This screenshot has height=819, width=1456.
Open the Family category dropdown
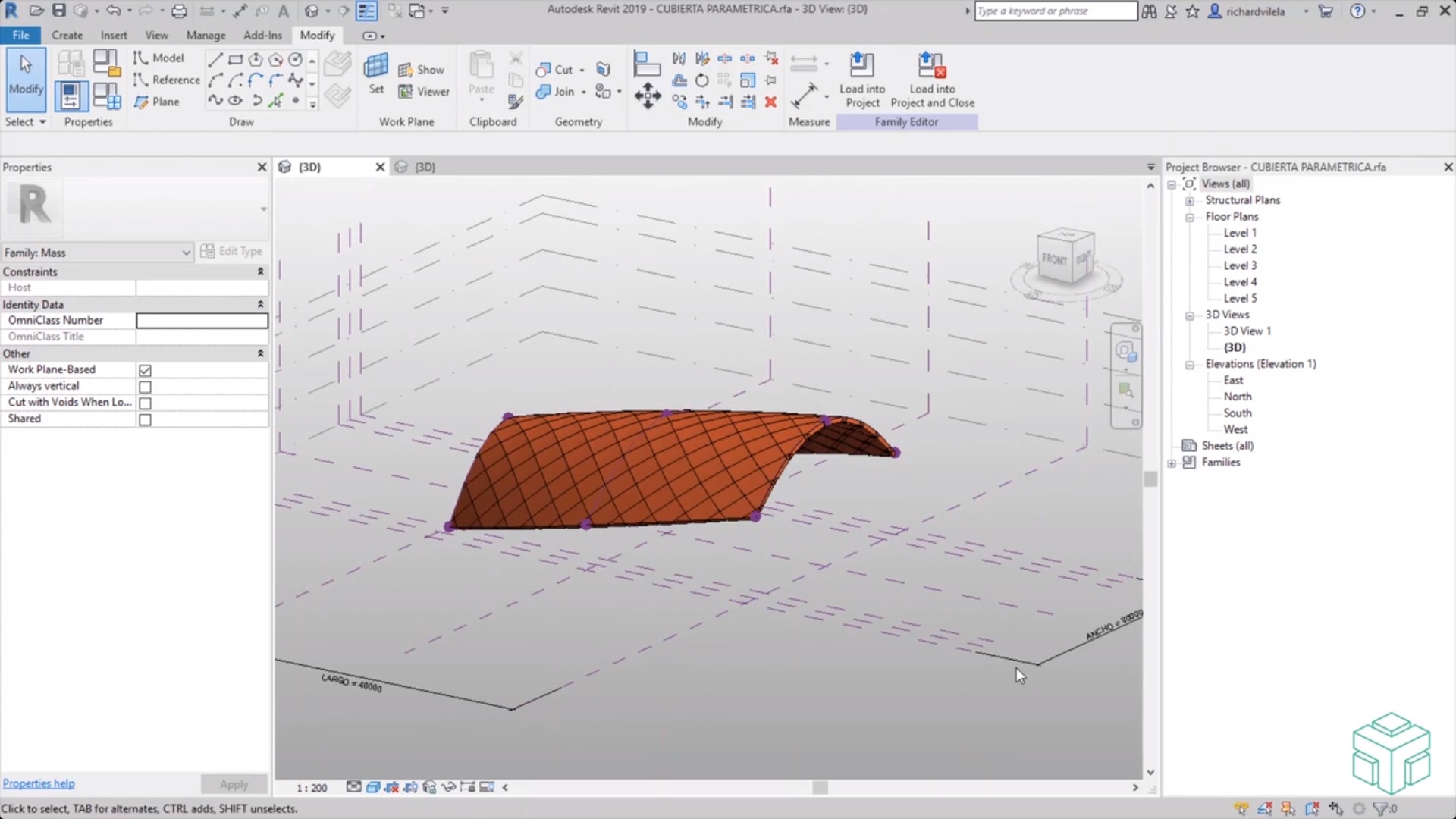[x=187, y=253]
